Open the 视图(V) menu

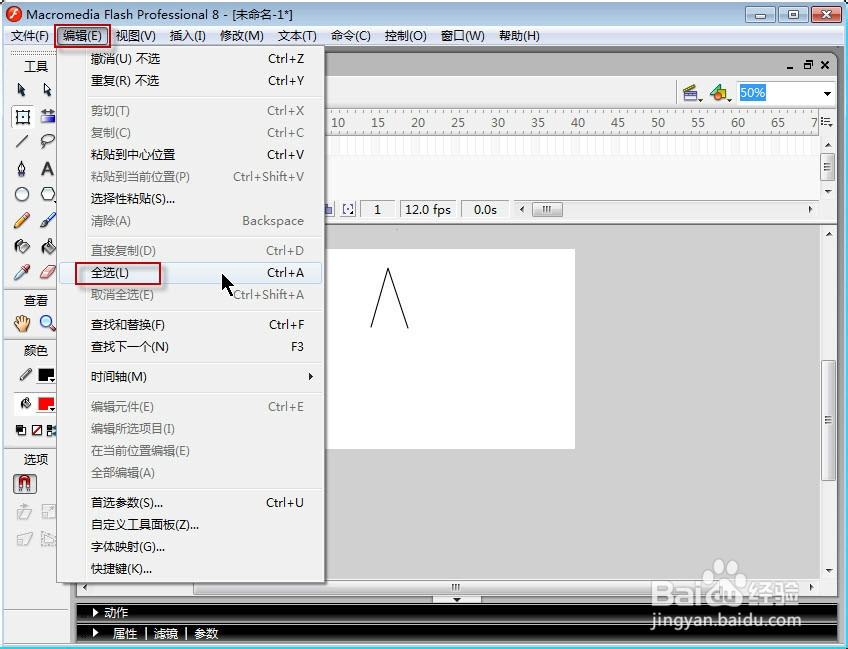(136, 36)
